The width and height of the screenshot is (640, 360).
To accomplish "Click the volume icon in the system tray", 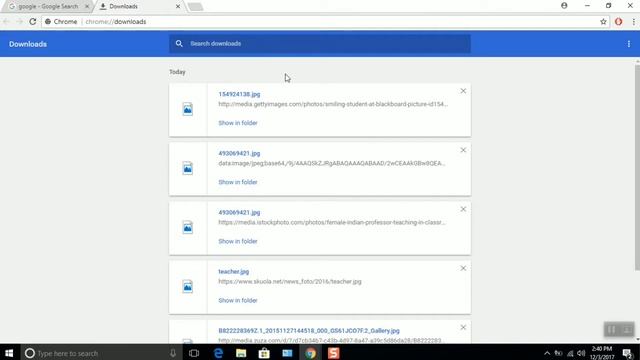I will click(581, 353).
